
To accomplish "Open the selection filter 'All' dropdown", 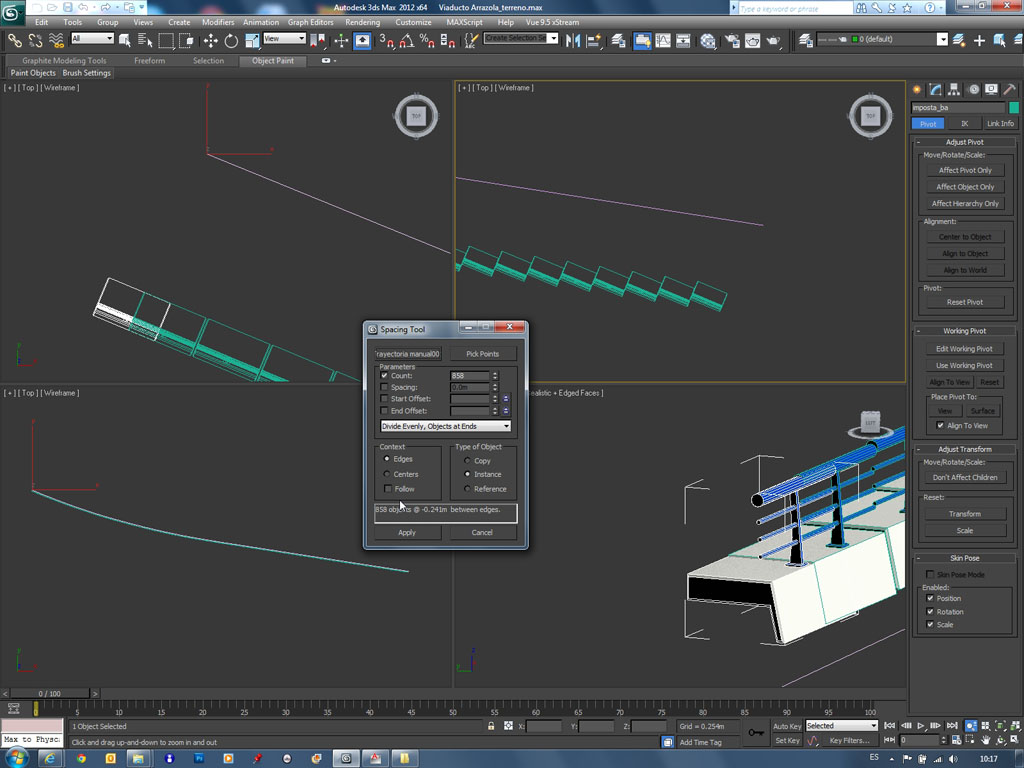I will pyautogui.click(x=92, y=39).
